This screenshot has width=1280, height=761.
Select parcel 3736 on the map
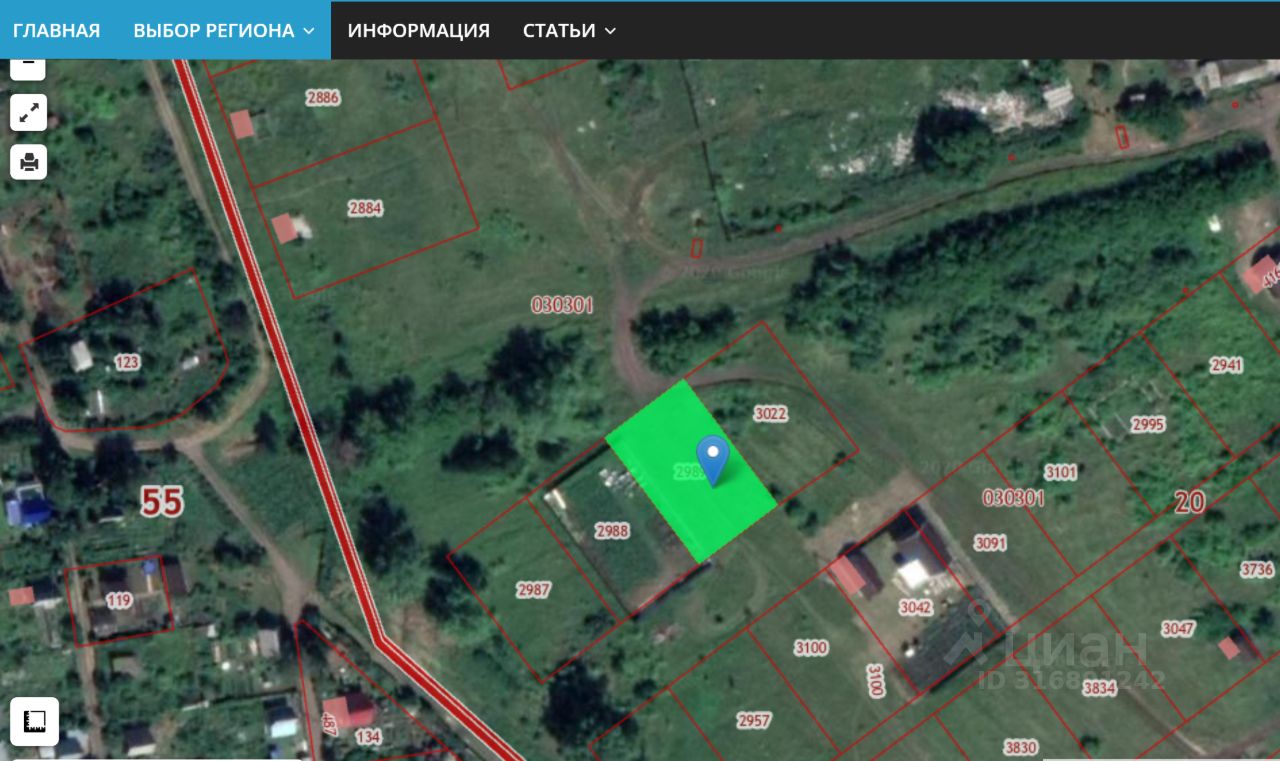click(1257, 569)
